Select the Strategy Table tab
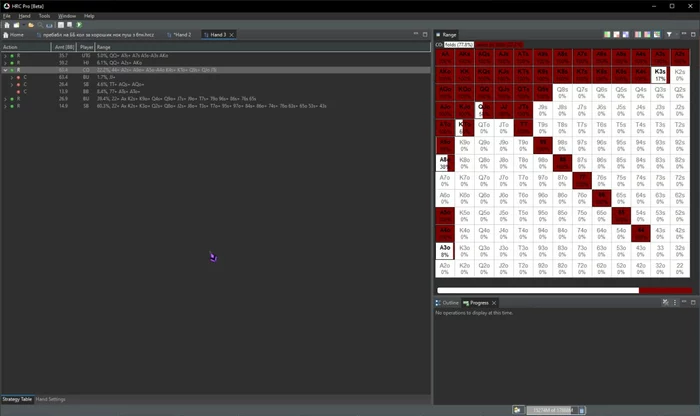Screen dimensions: 700x416 point(17,399)
